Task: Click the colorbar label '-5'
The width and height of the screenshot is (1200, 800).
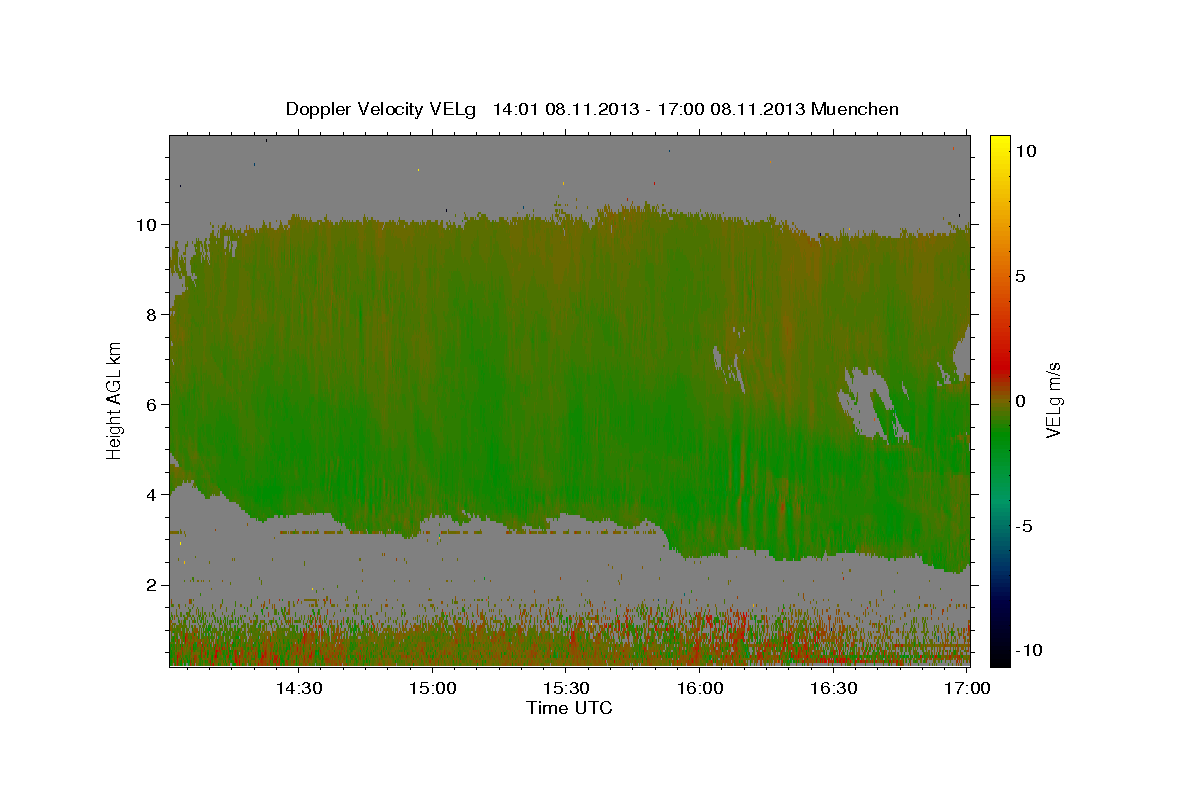Action: point(1023,525)
